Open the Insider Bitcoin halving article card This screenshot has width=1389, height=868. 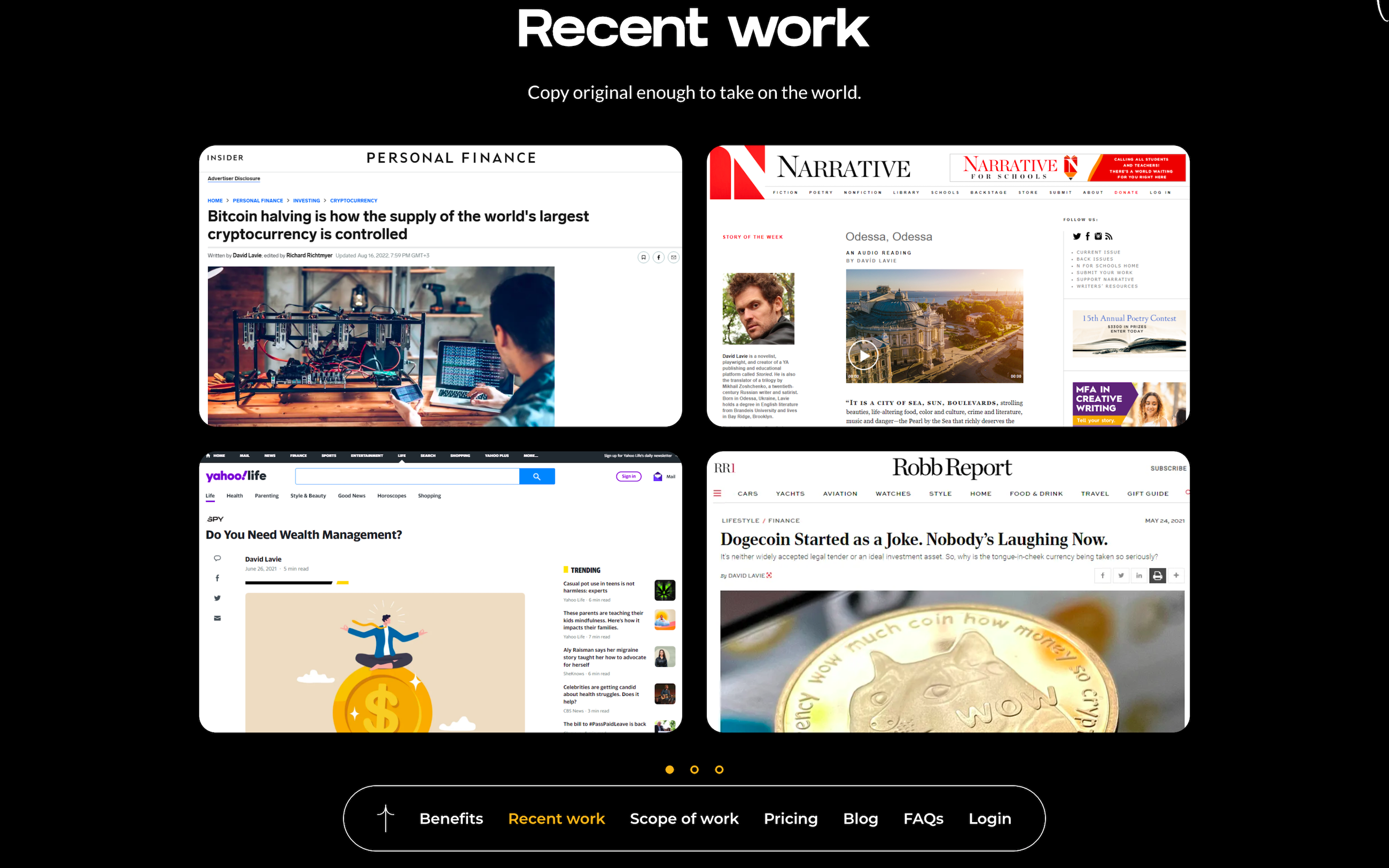440,286
